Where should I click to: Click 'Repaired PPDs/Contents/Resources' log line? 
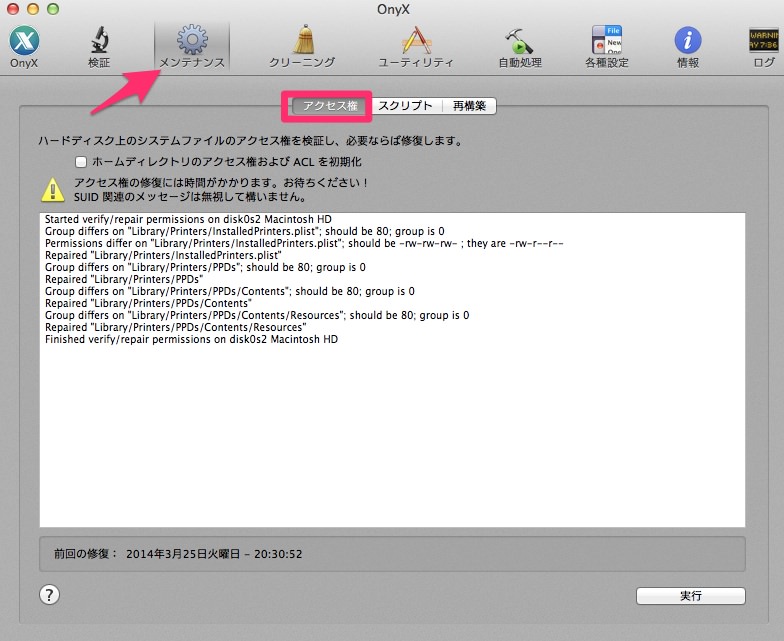point(176,327)
